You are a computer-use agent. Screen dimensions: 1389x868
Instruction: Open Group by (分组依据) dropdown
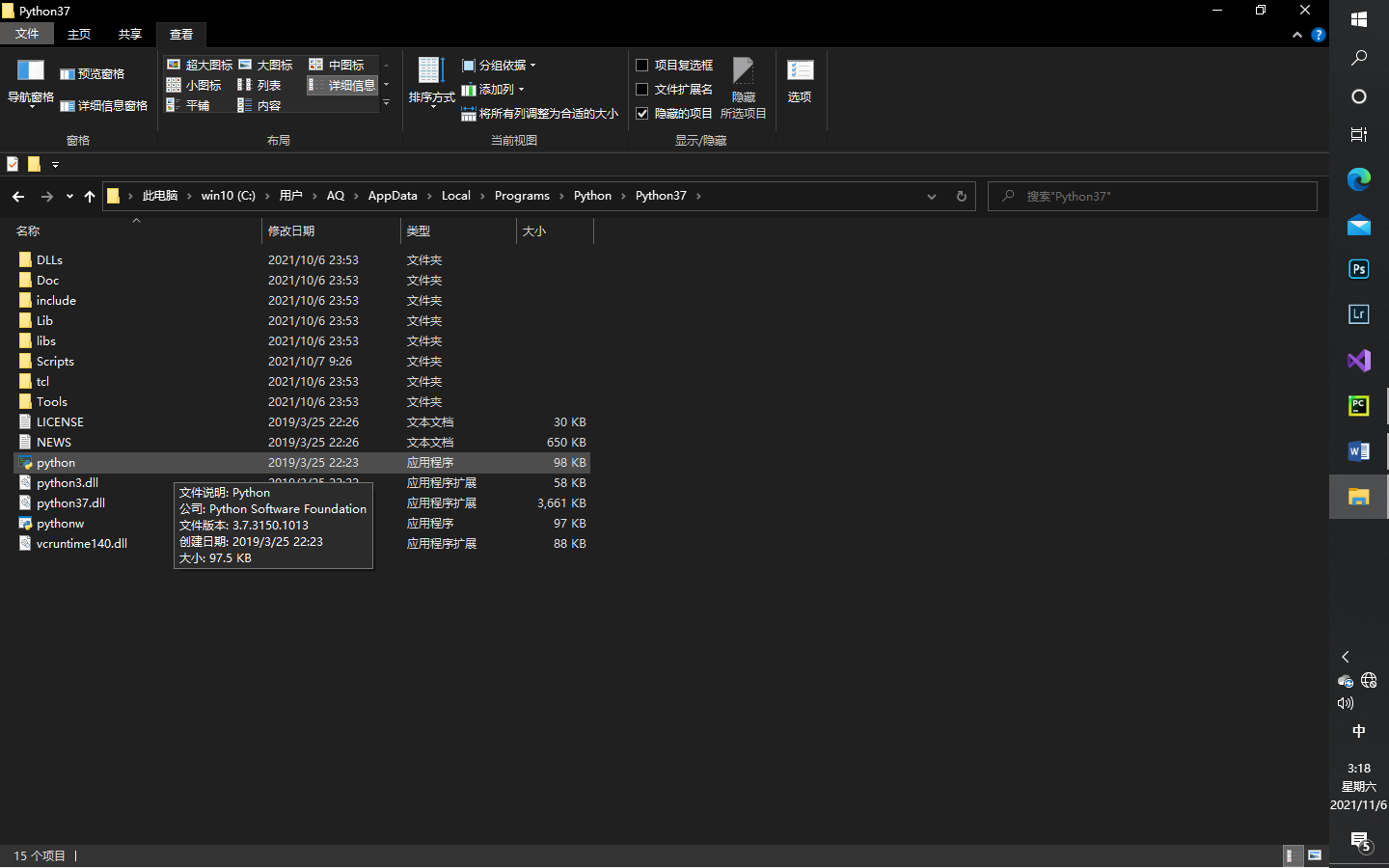(x=499, y=66)
